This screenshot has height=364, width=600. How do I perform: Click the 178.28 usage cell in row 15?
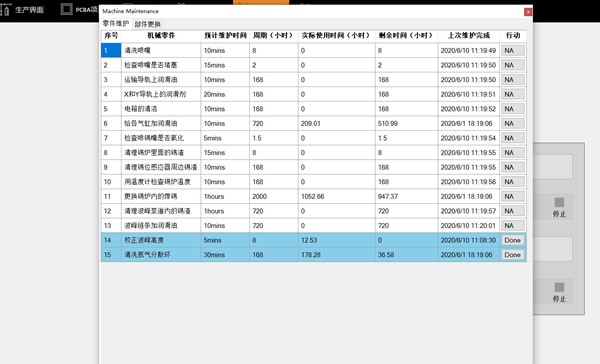[x=337, y=255]
